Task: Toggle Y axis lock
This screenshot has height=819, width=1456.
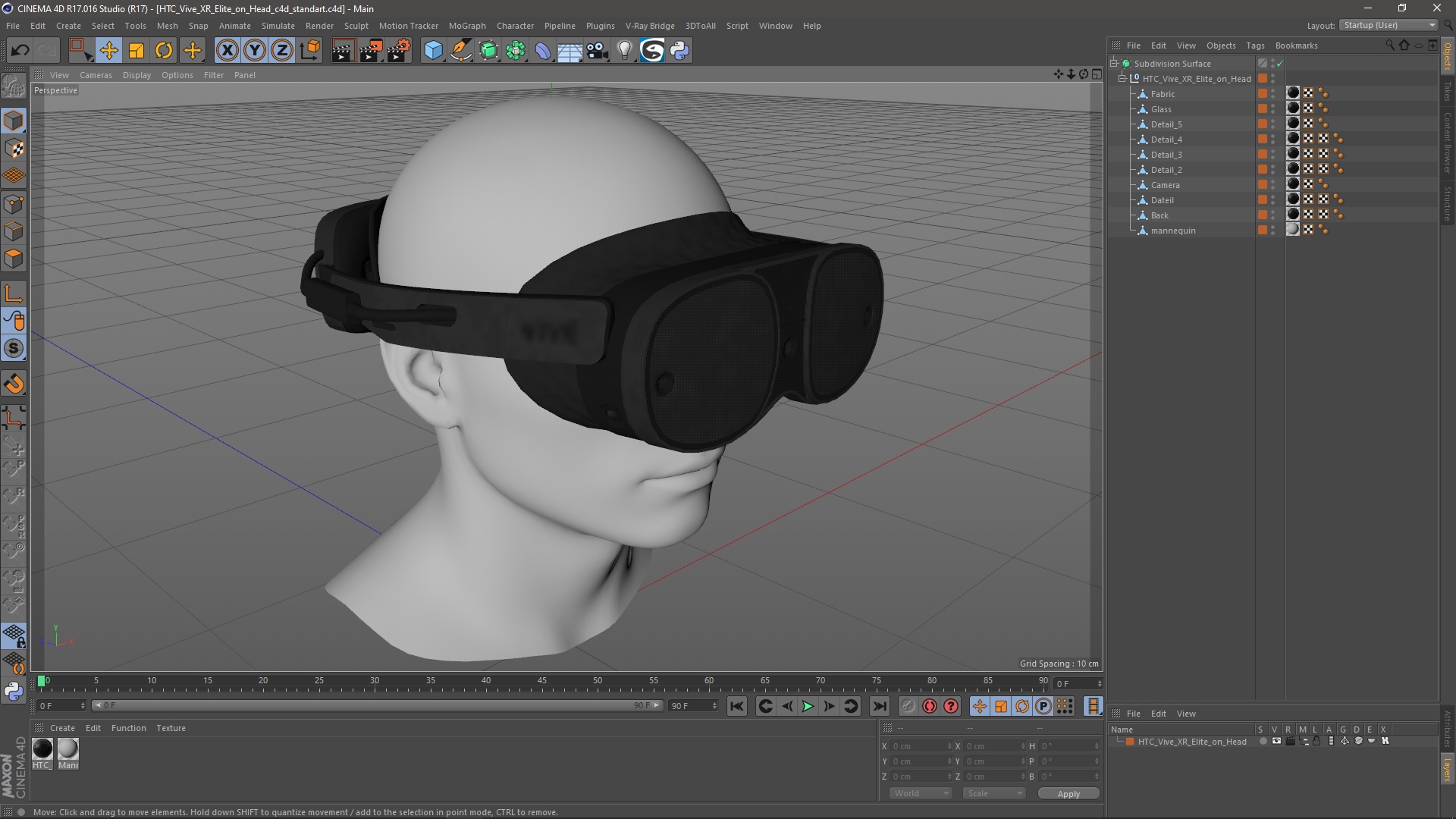Action: pos(255,51)
